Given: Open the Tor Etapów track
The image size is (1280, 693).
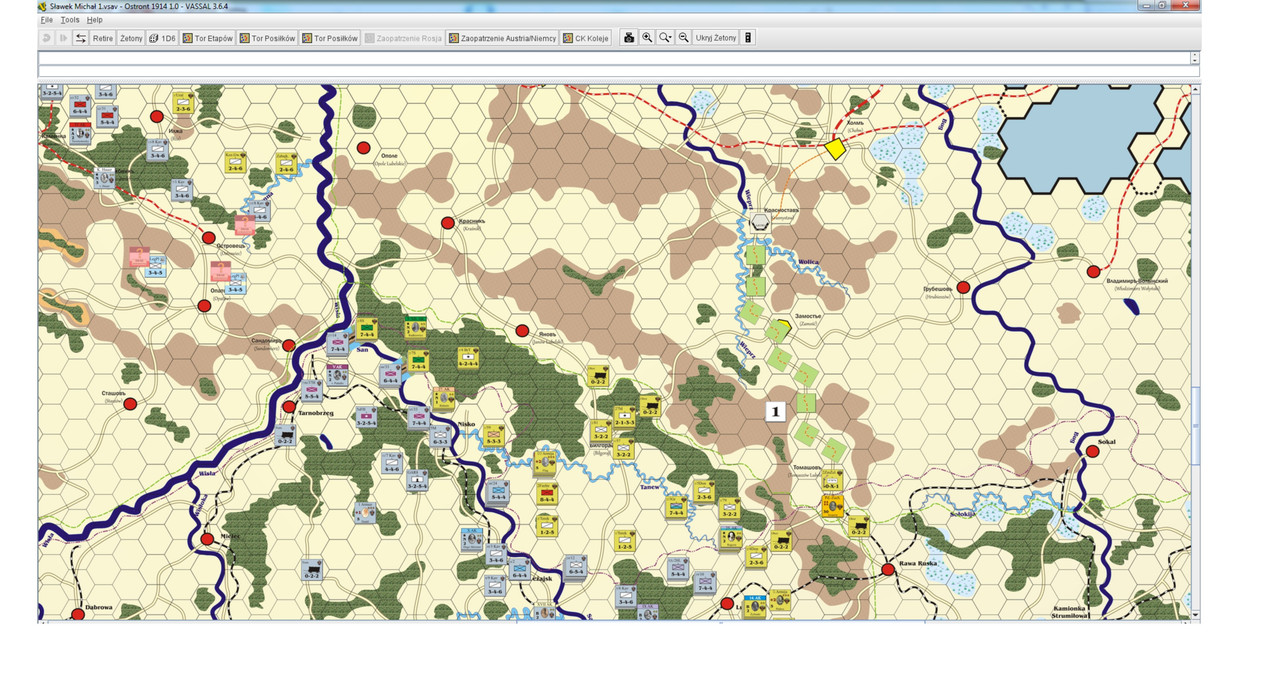Looking at the screenshot, I should pos(208,38).
